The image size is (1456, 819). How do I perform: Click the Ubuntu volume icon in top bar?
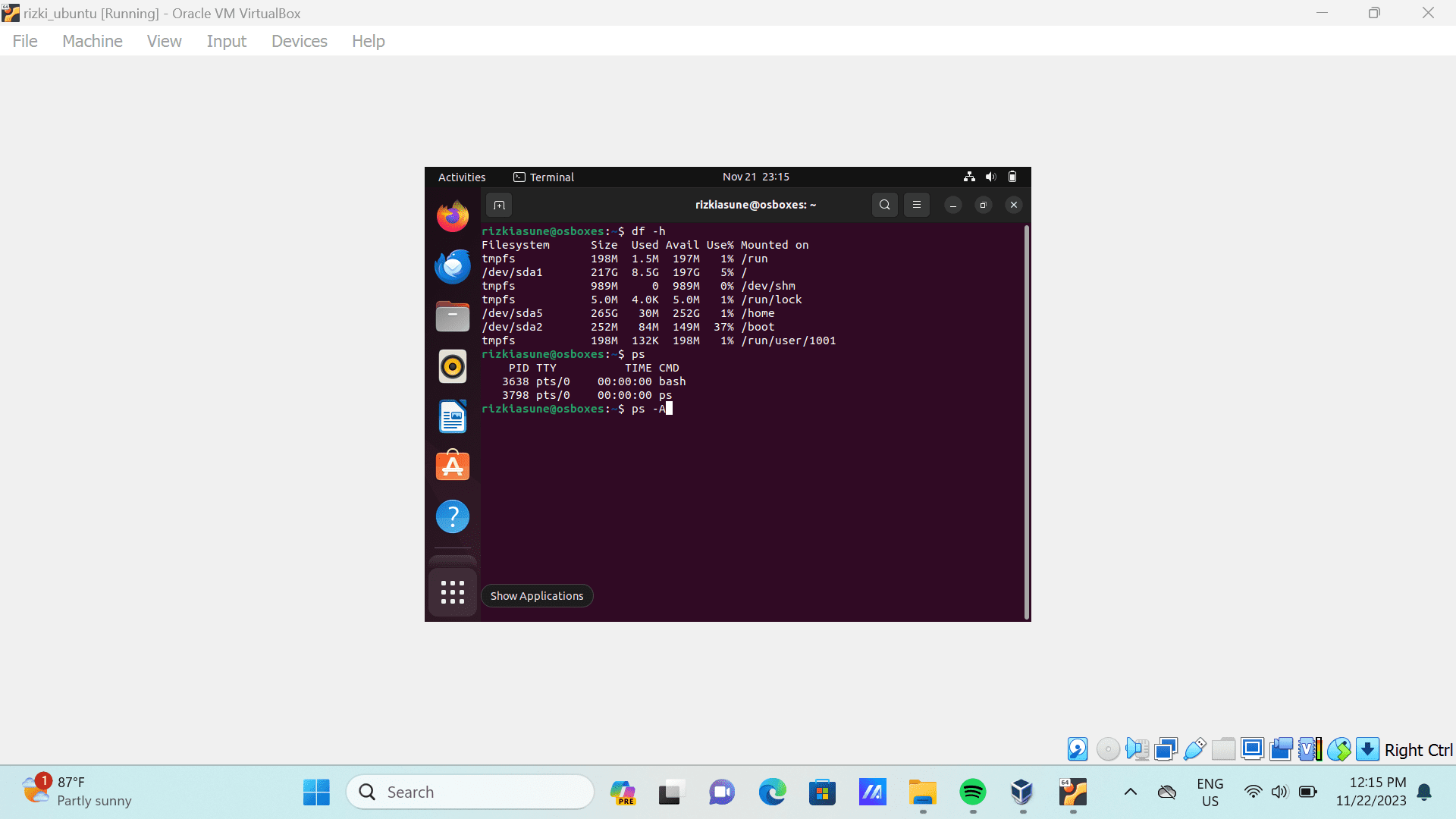[990, 177]
